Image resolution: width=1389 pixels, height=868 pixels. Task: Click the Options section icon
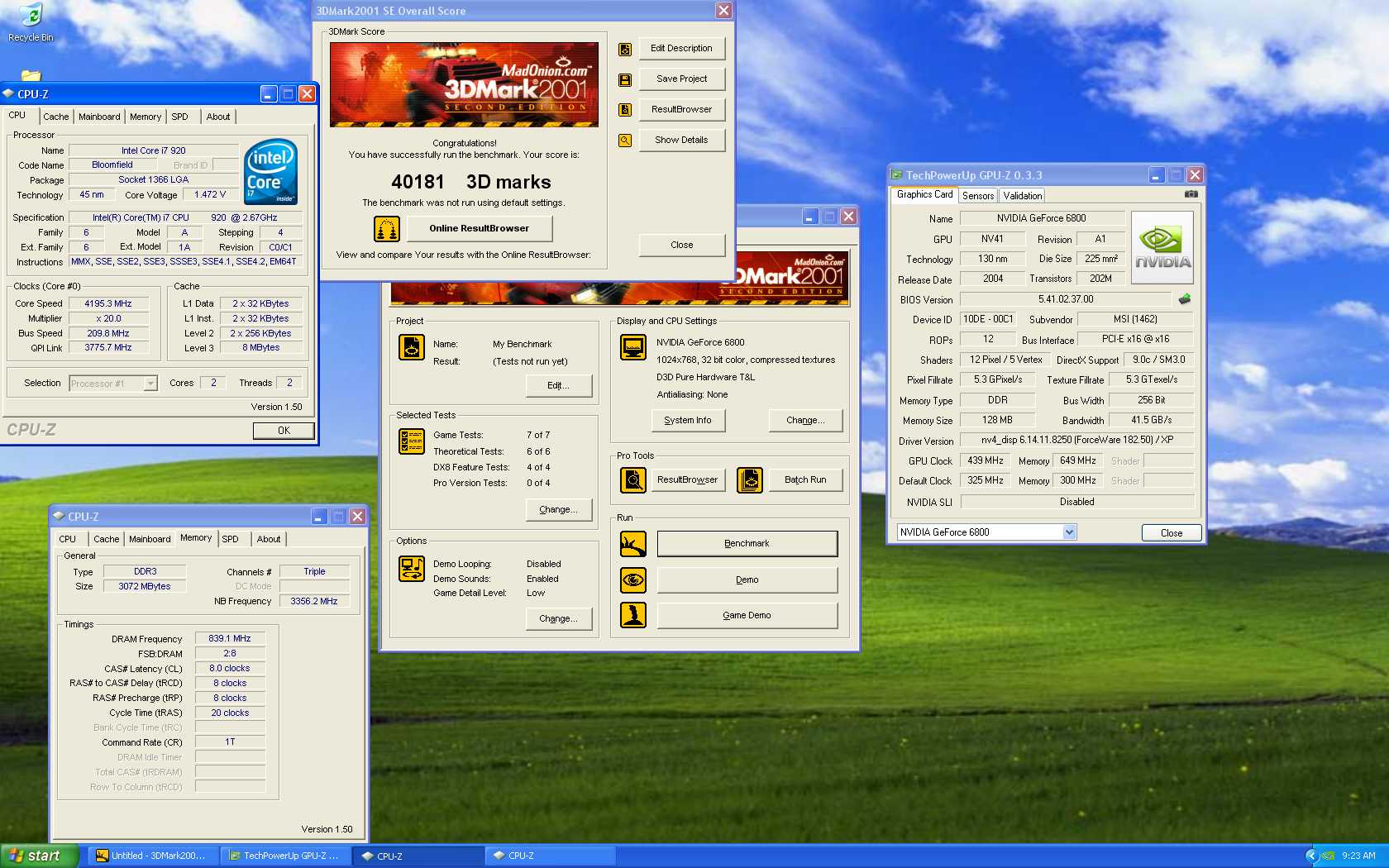click(411, 569)
